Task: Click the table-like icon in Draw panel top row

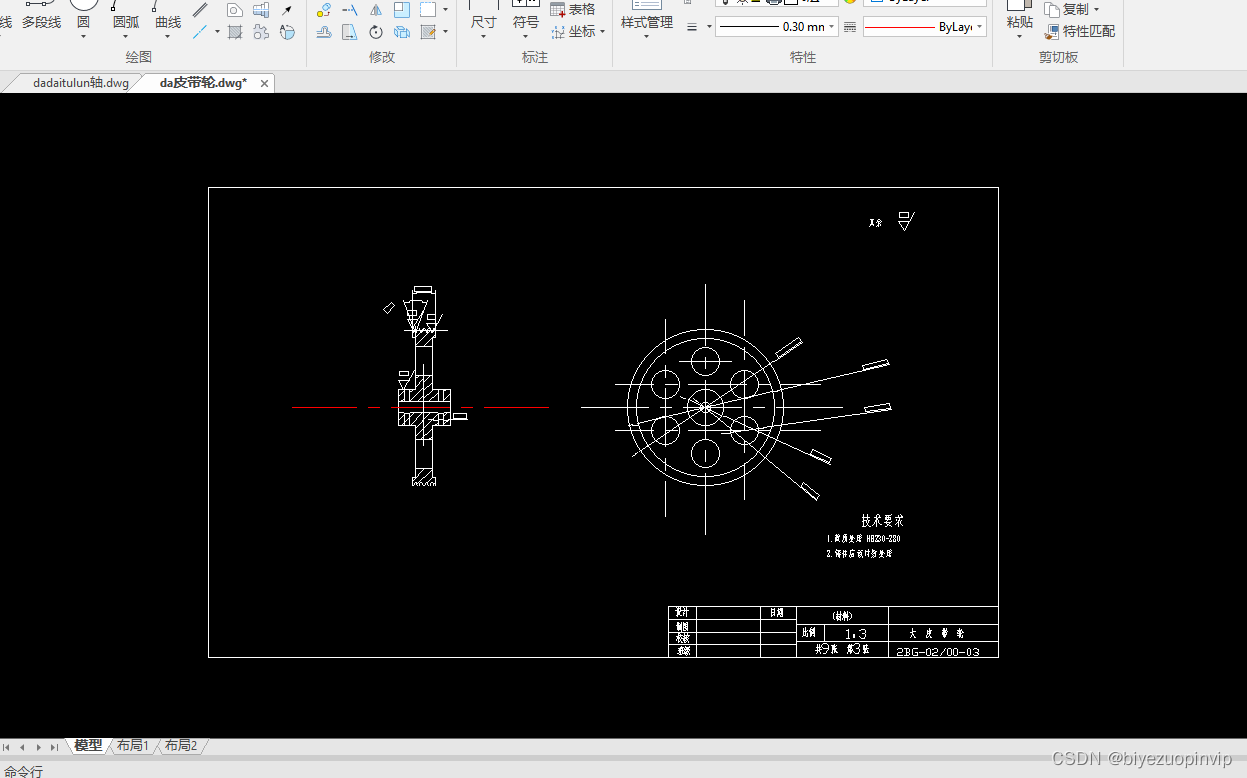Action: (261, 10)
